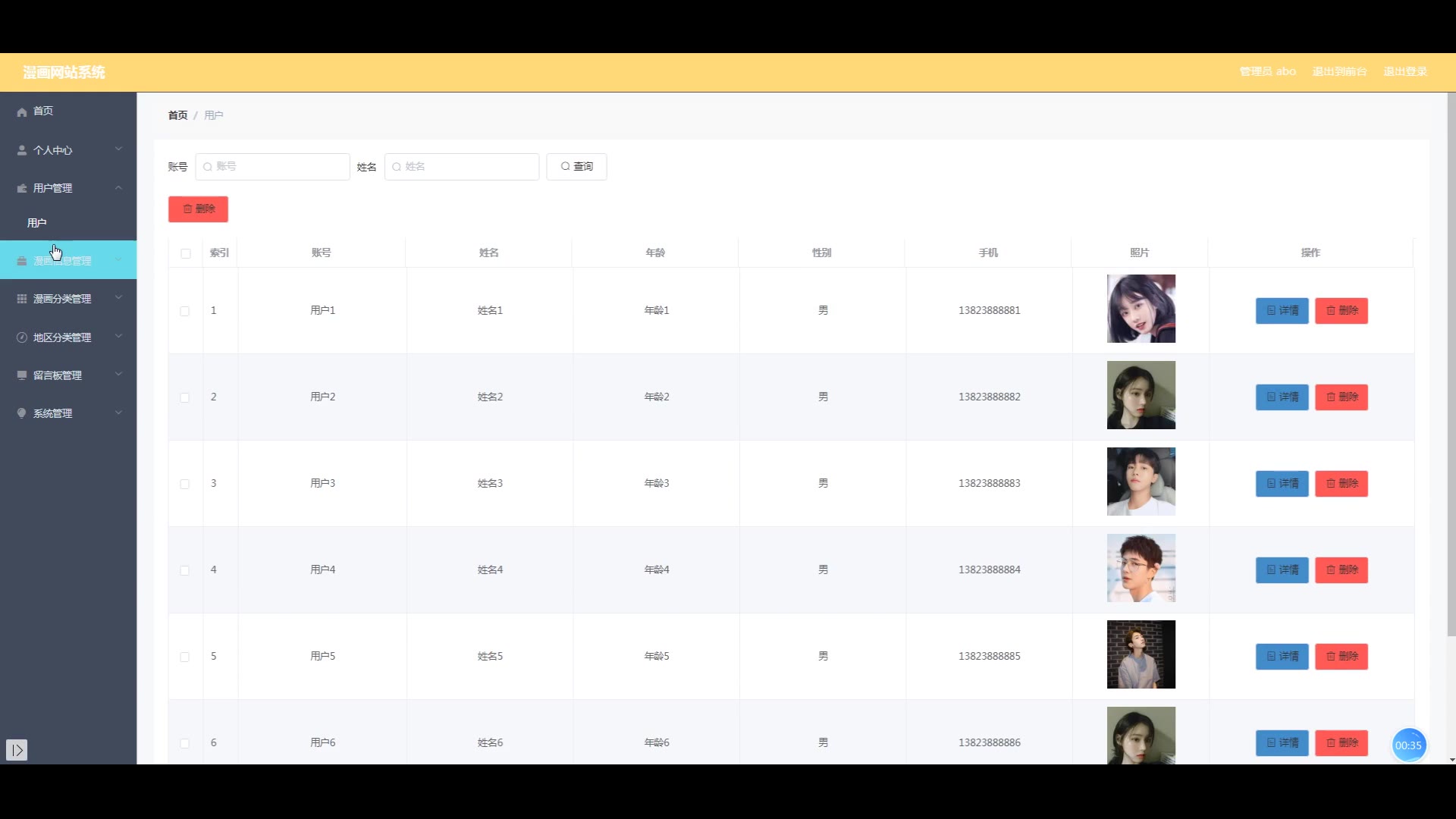The height and width of the screenshot is (819, 1456).
Task: Open the 用户 submenu item
Action: coord(37,223)
